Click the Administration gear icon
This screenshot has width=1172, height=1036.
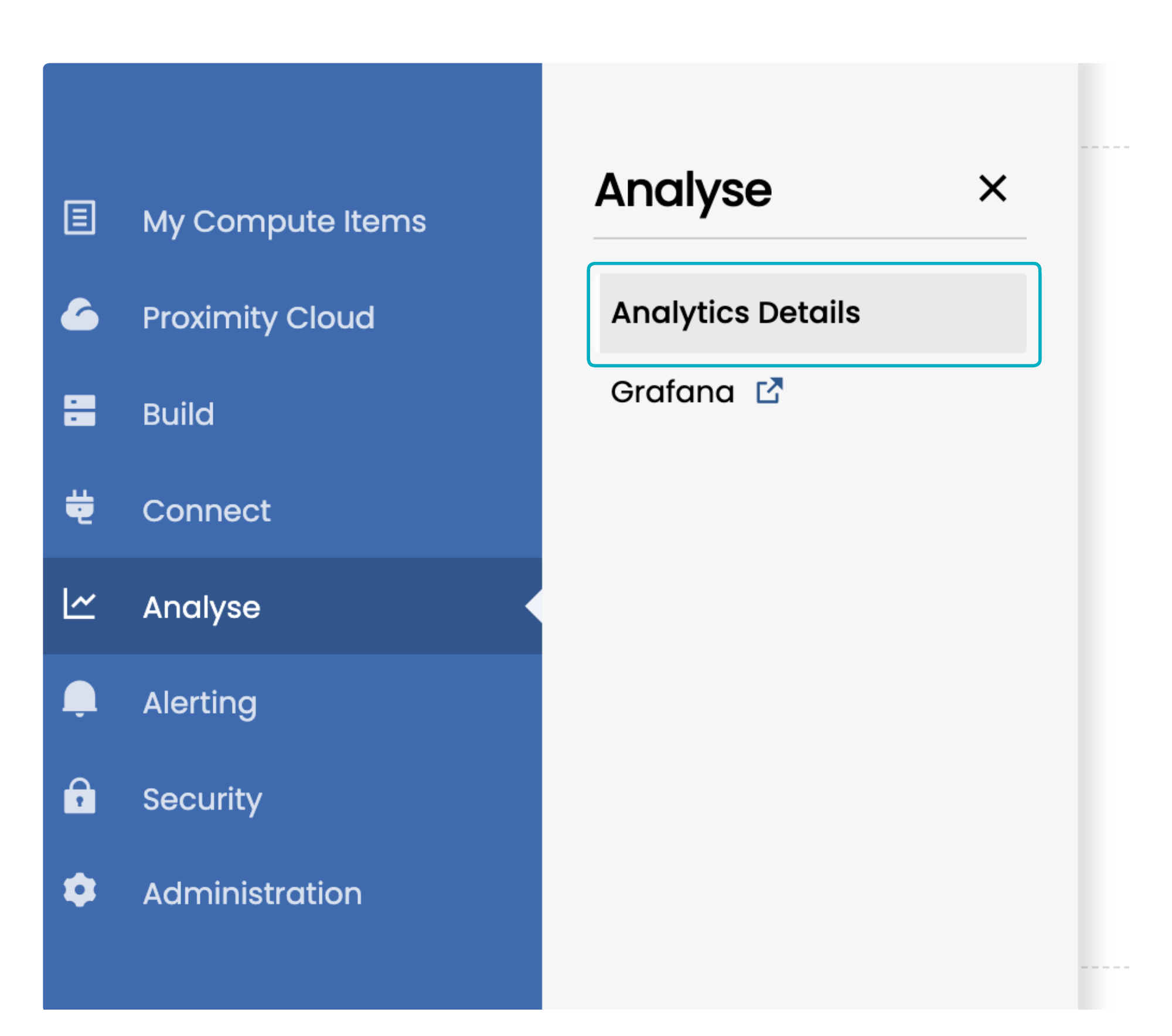80,891
